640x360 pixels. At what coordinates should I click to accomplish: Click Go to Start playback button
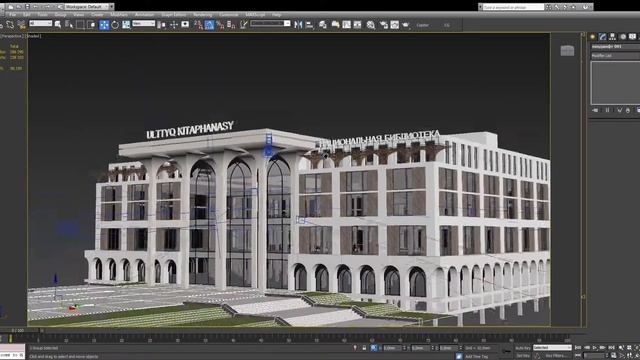click(578, 348)
